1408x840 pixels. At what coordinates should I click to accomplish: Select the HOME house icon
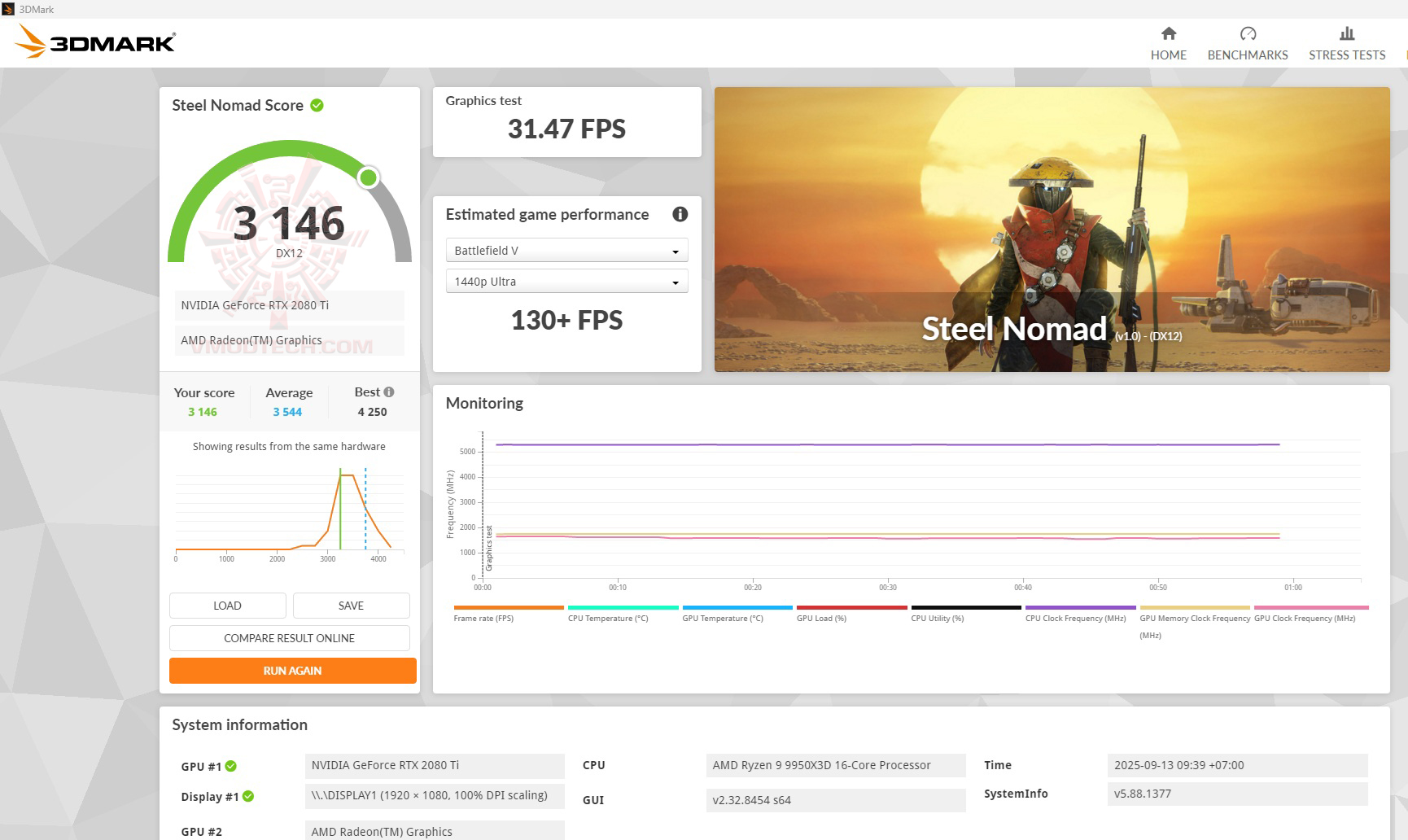coord(1168,34)
